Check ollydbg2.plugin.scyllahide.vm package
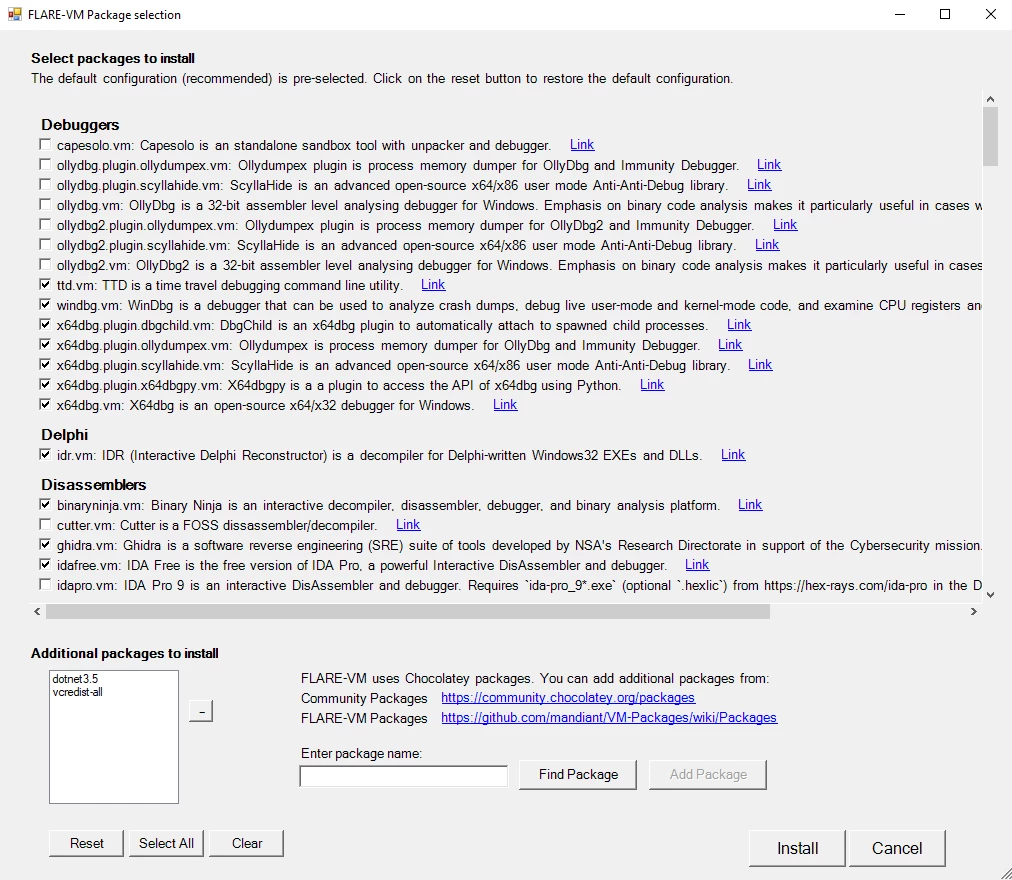The image size is (1012, 880). [x=45, y=245]
